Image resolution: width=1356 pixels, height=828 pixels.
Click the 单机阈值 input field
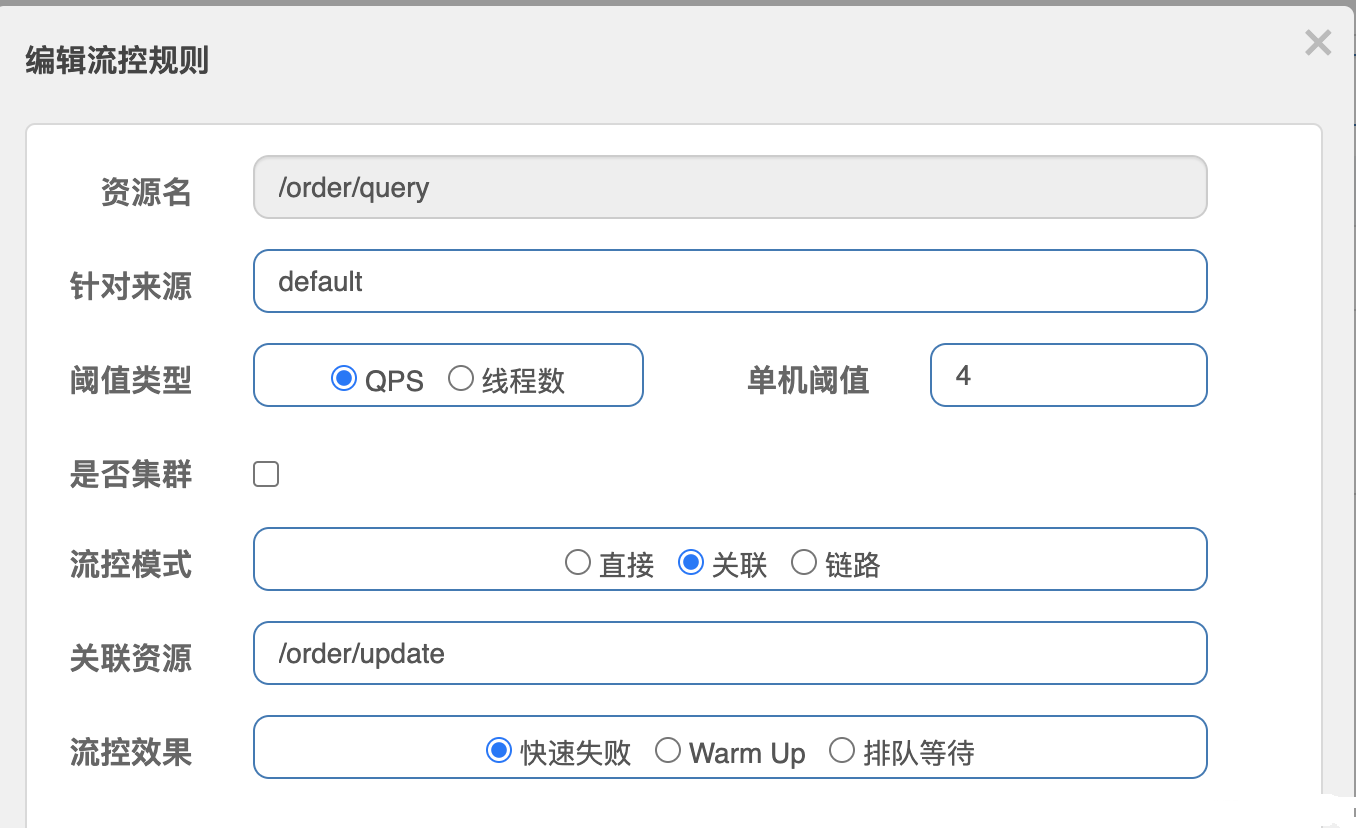click(x=1068, y=376)
